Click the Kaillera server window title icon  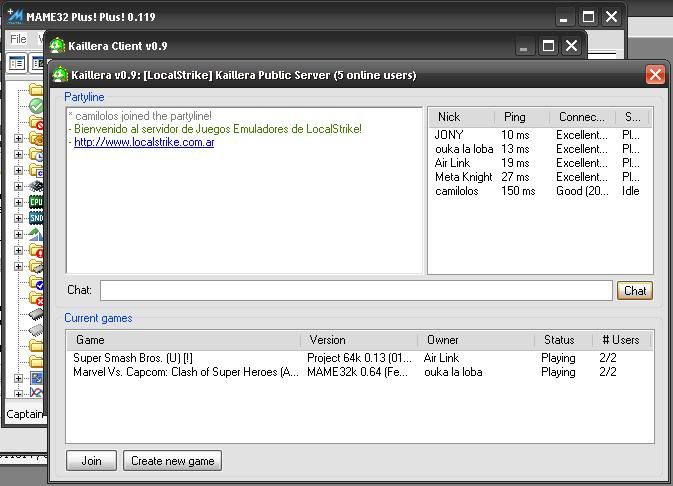pos(60,75)
